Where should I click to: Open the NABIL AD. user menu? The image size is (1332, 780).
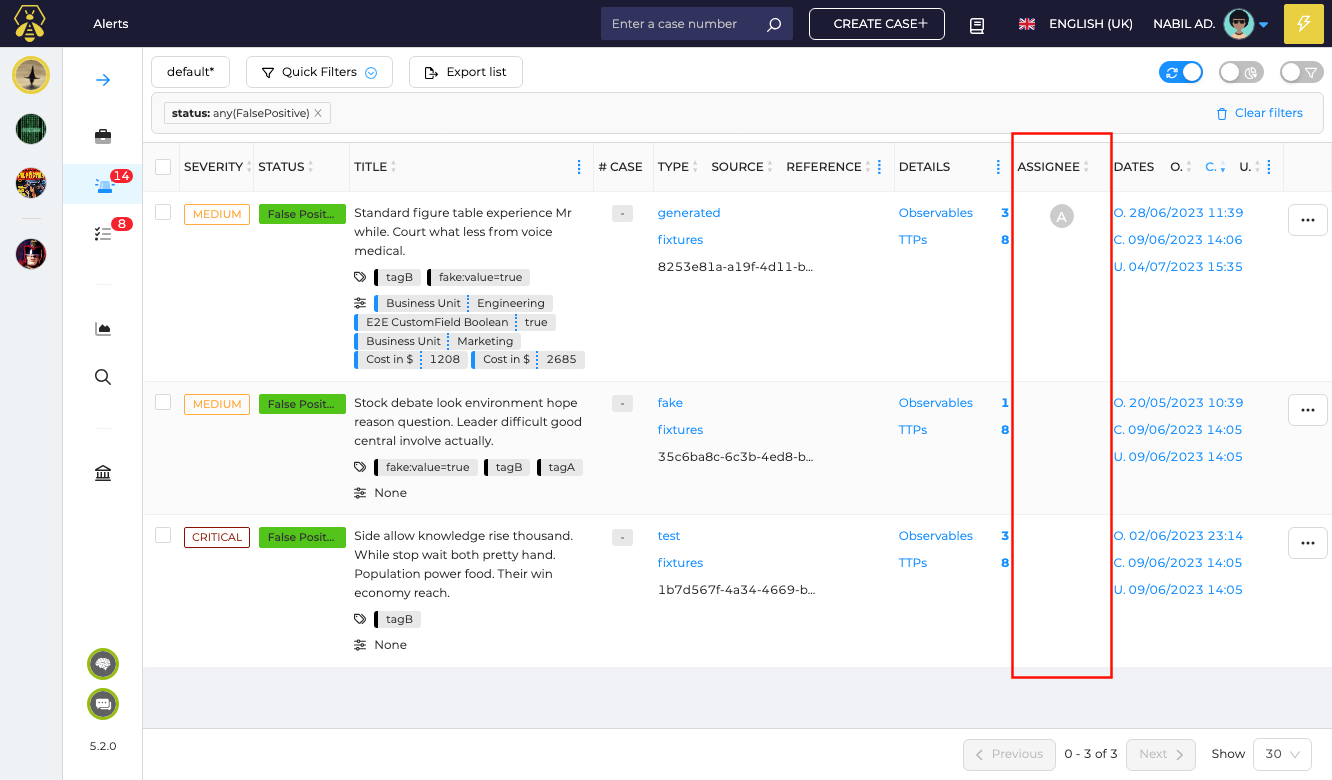point(1210,24)
